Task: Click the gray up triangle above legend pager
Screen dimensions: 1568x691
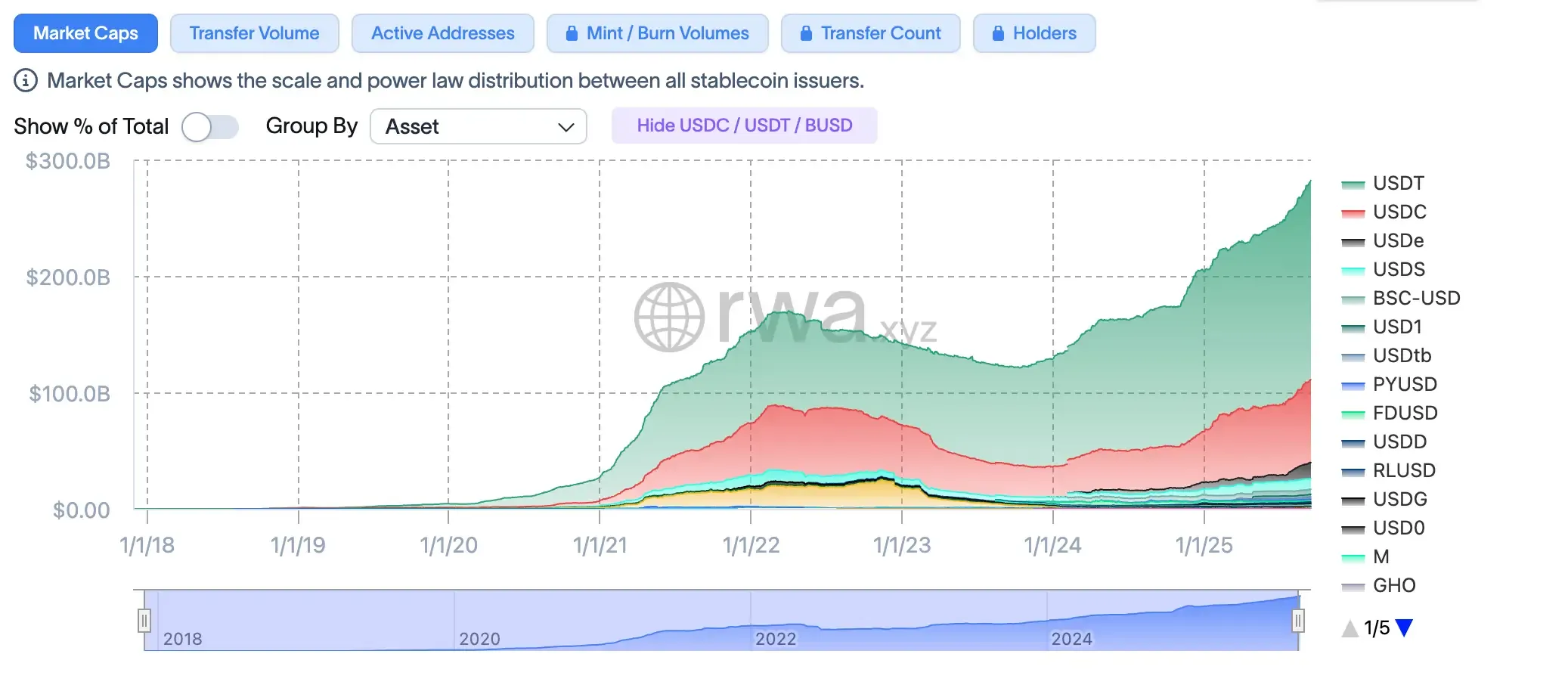Action: point(1351,627)
